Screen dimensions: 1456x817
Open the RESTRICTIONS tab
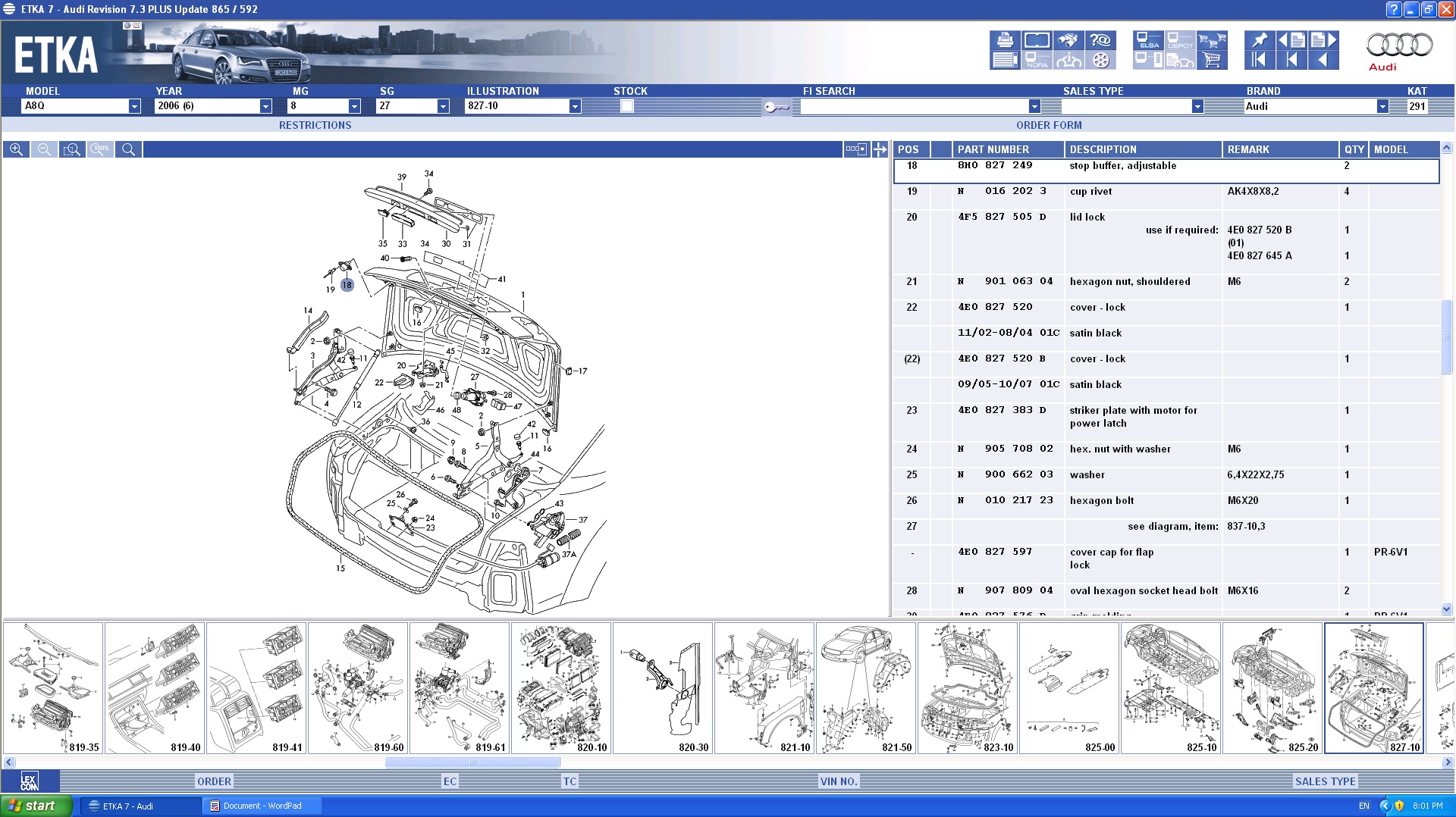[x=315, y=125]
